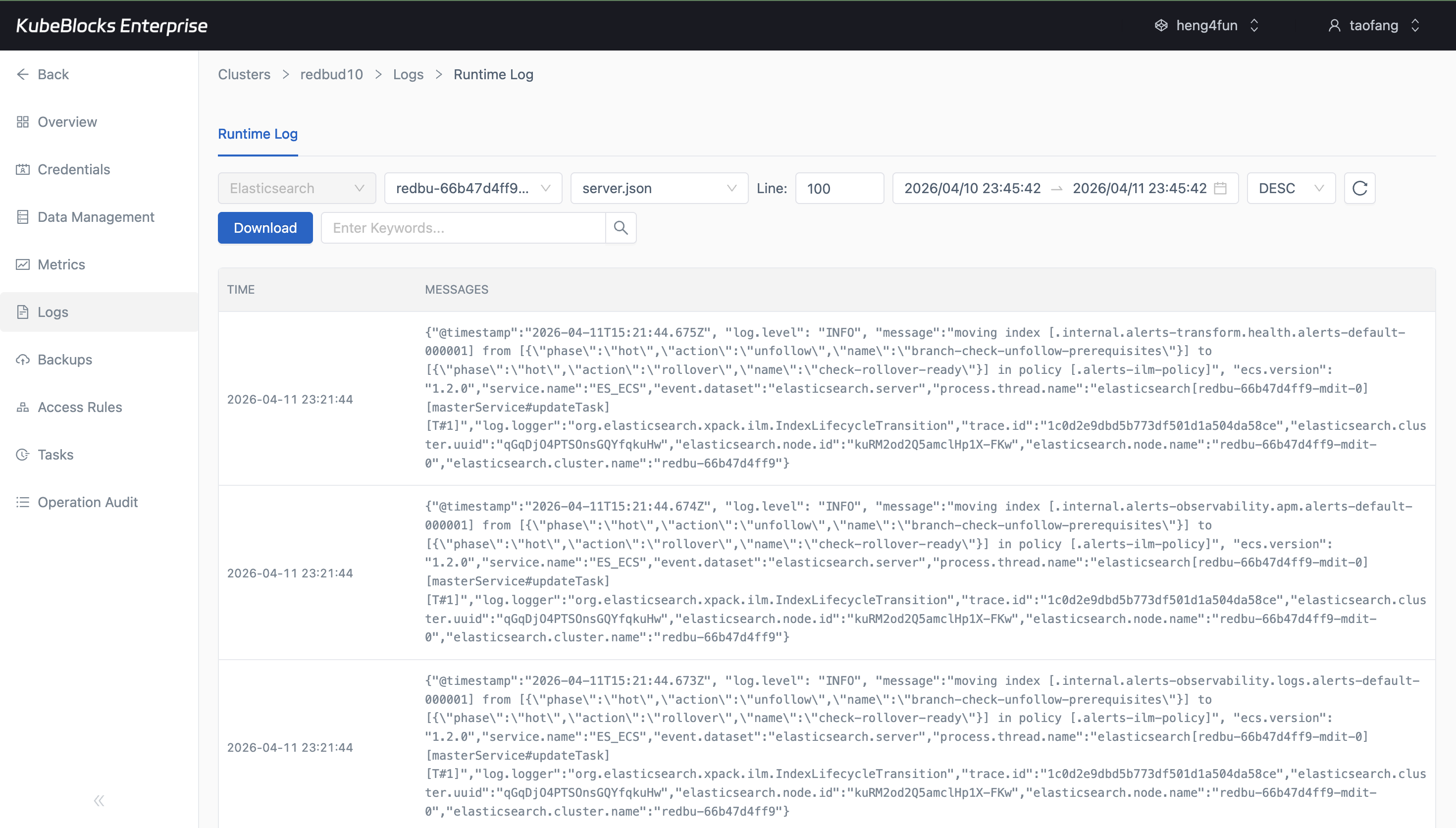Open the Overview sidebar menu

[x=99, y=122]
